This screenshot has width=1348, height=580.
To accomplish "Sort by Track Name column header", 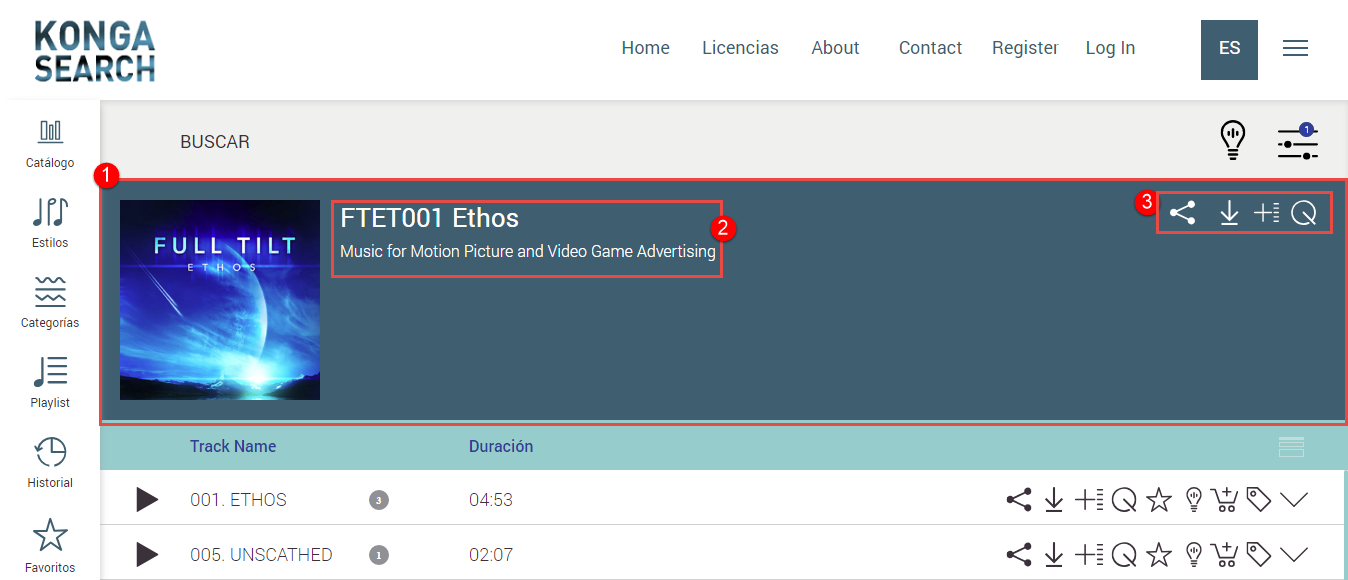I will click(233, 447).
